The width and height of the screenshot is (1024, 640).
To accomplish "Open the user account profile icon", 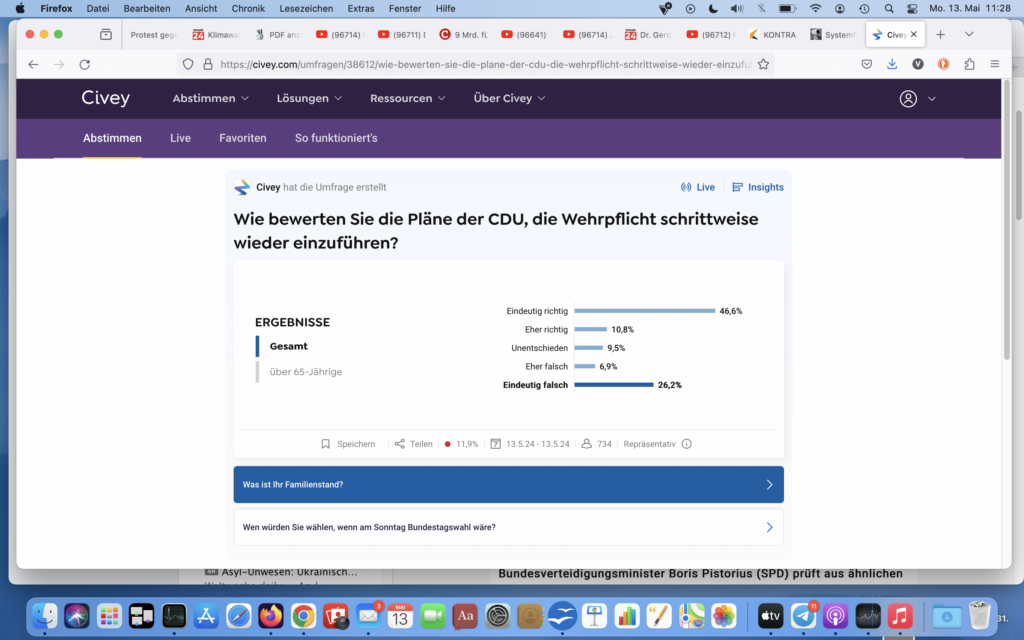I will [x=908, y=99].
